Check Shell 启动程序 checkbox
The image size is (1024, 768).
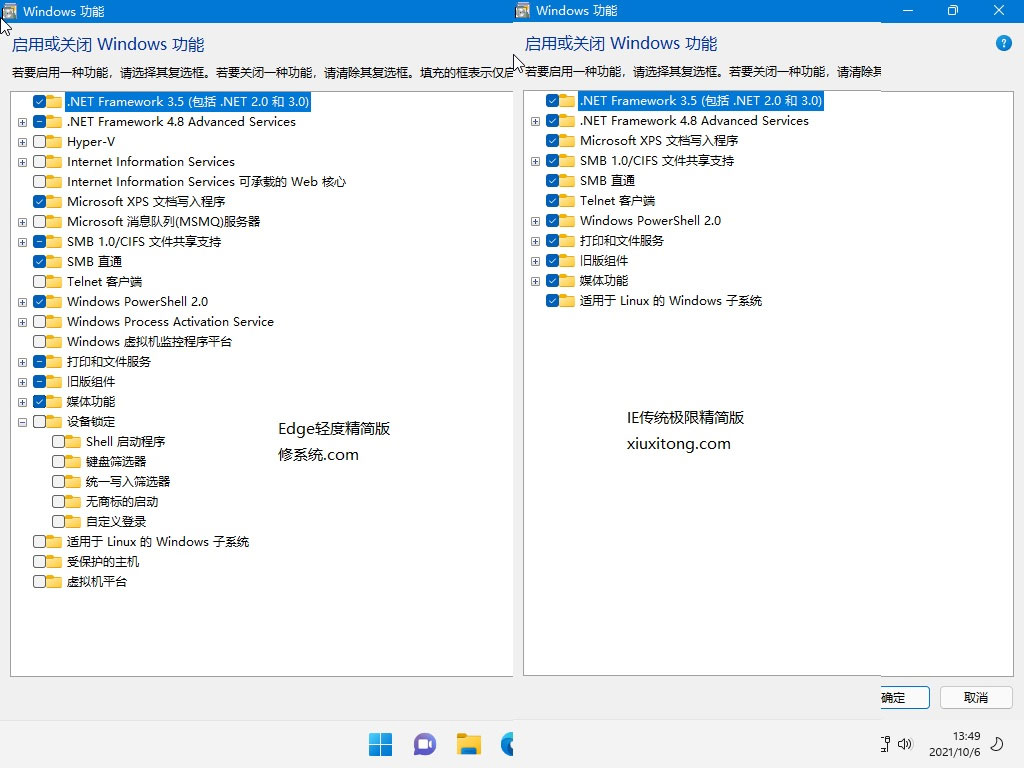58,441
